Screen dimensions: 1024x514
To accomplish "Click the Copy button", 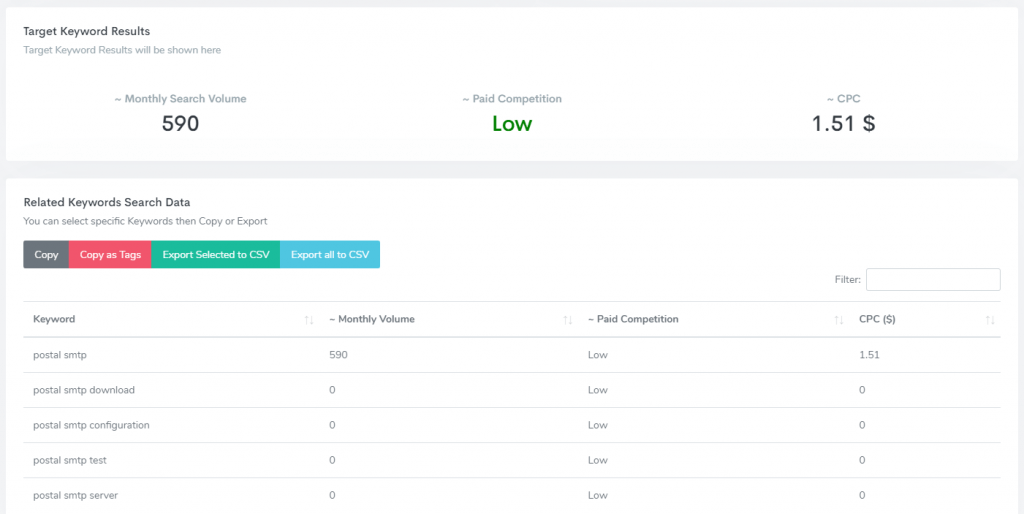I will (x=46, y=255).
